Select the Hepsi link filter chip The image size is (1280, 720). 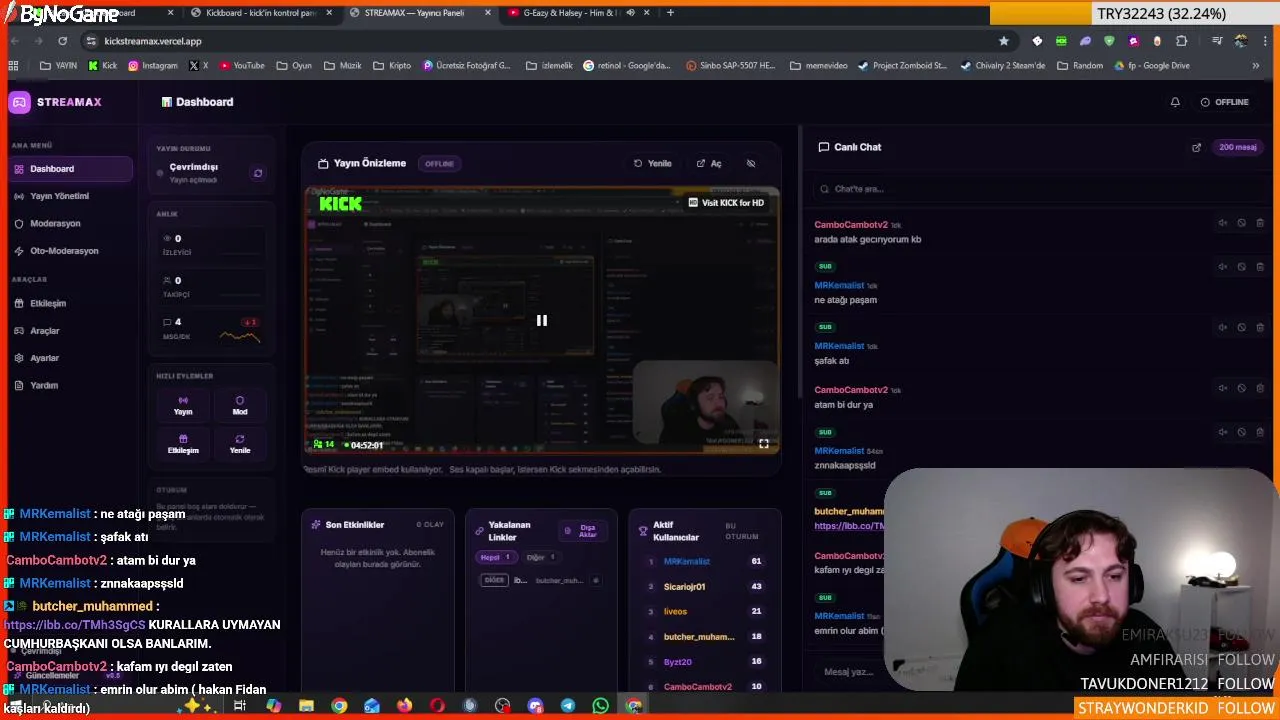[x=496, y=557]
